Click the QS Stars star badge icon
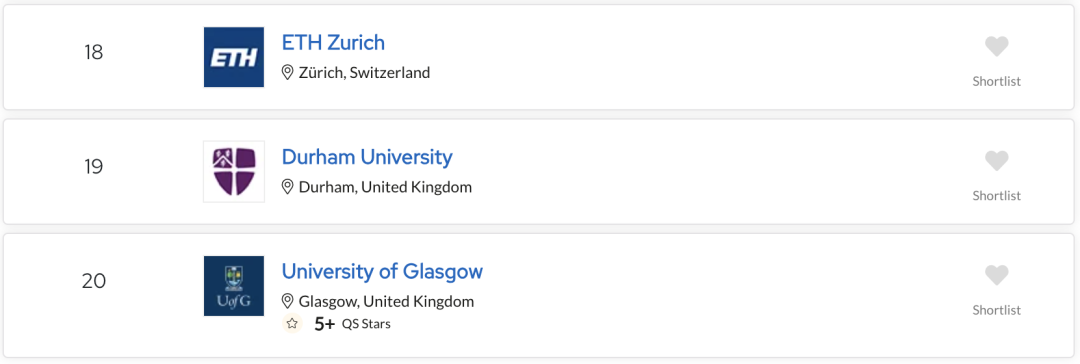Screen dimensions: 1080x364 292,323
